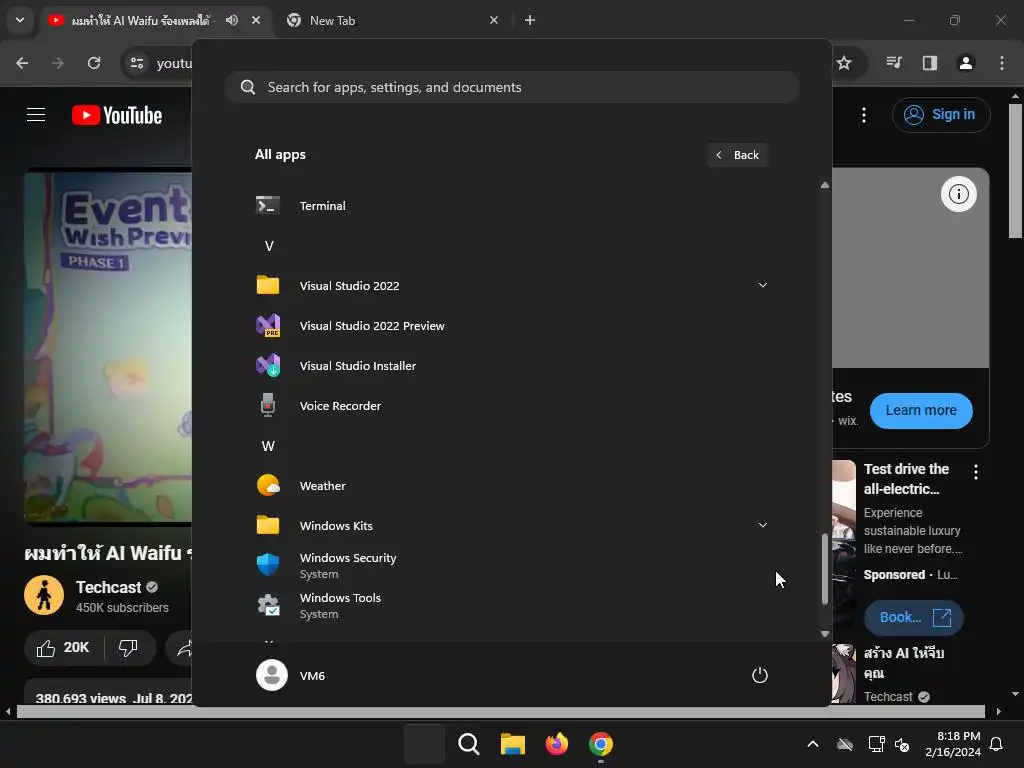1024x768 pixels.
Task: Open YouTube settings three-dot menu
Action: click(864, 115)
